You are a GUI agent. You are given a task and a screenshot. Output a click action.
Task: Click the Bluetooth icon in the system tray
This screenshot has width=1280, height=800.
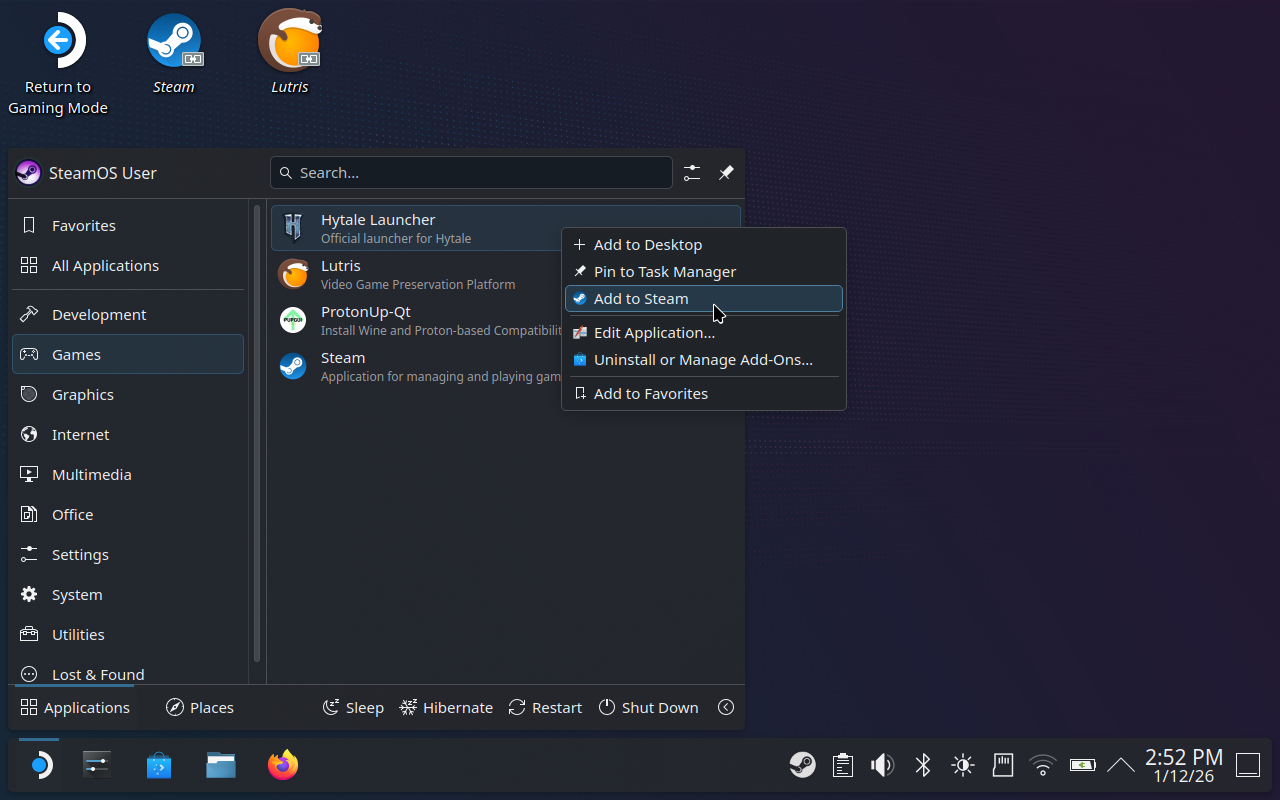(x=922, y=764)
